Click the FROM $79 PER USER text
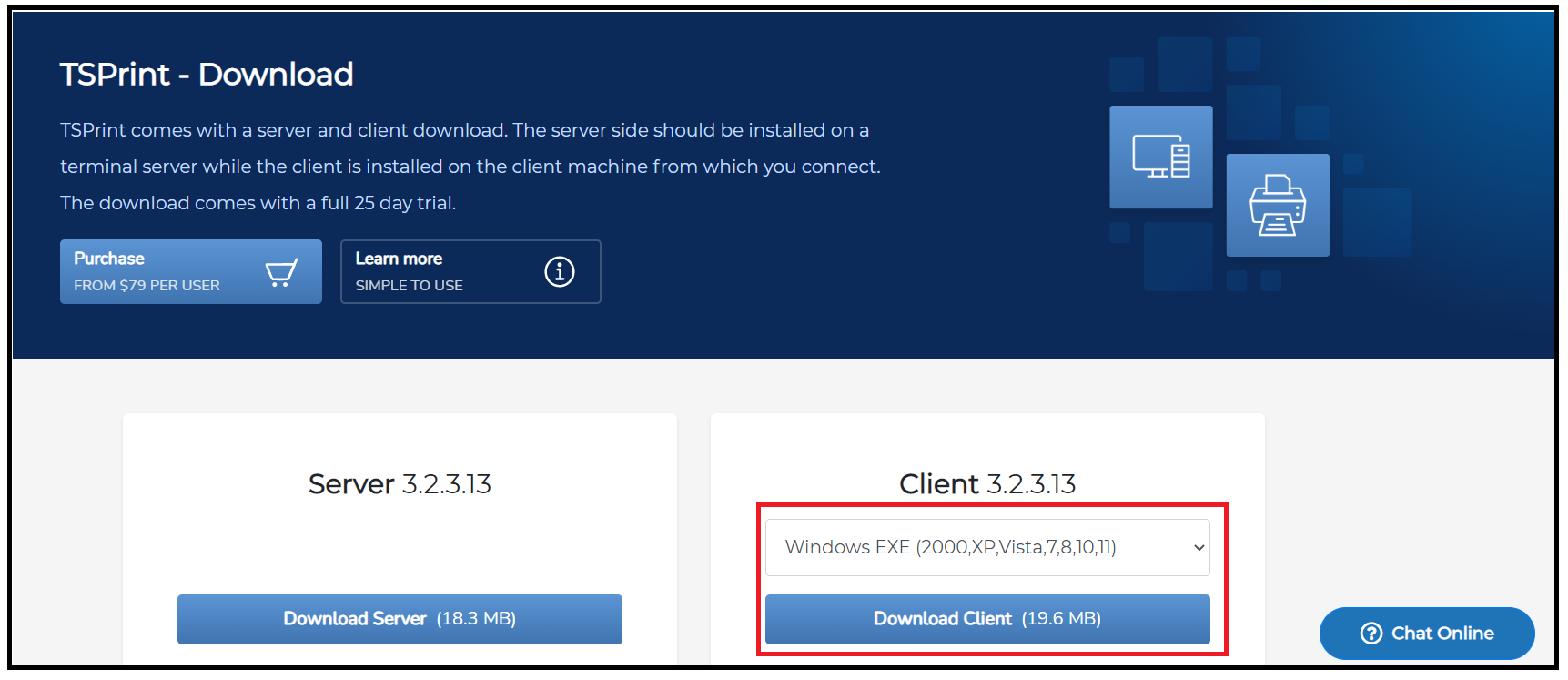 tap(147, 285)
